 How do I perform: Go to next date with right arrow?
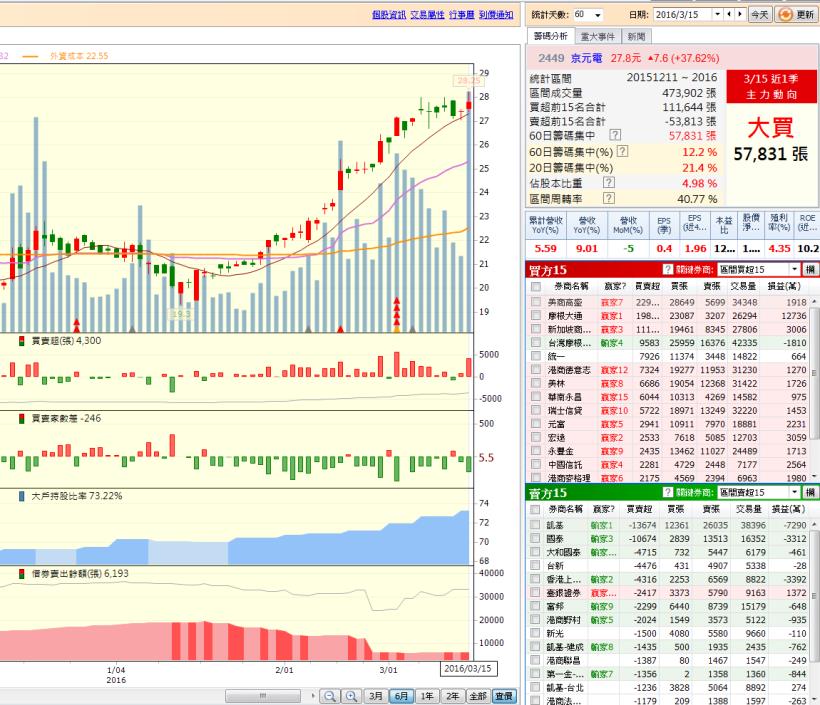tap(740, 15)
